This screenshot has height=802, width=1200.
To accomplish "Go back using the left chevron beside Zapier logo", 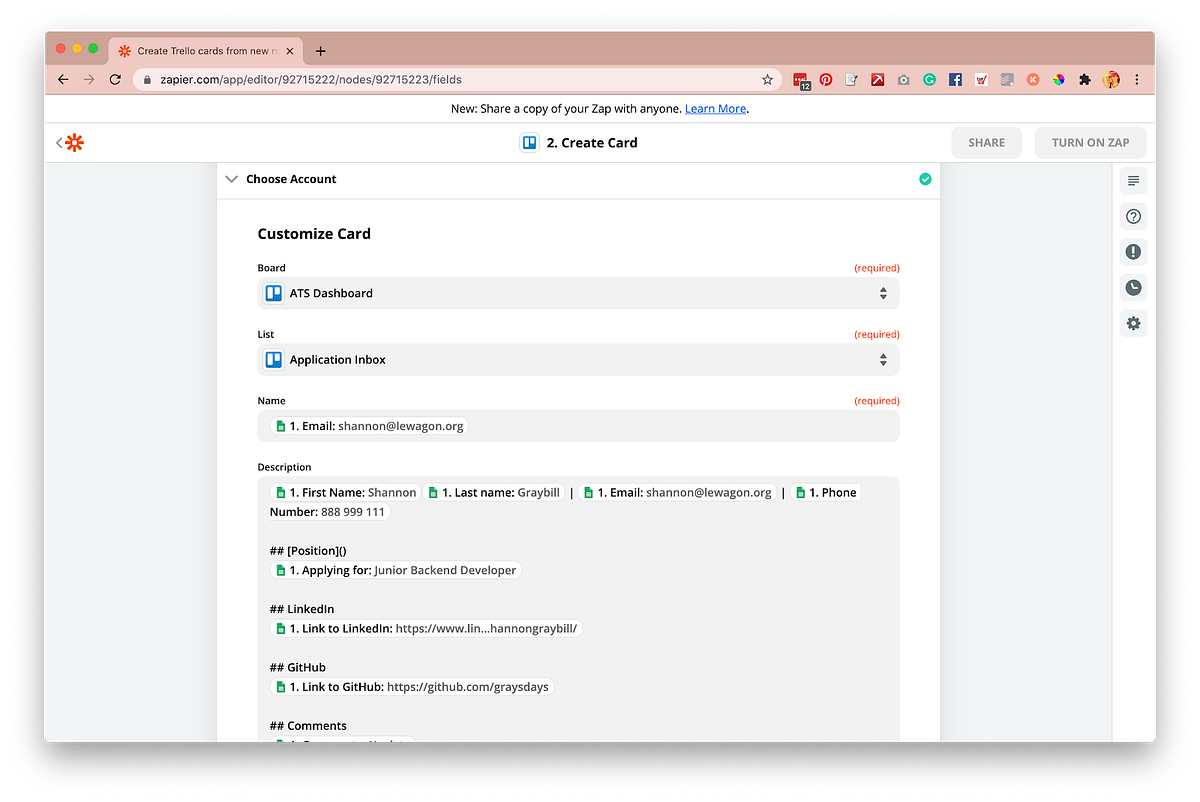I will [x=59, y=143].
